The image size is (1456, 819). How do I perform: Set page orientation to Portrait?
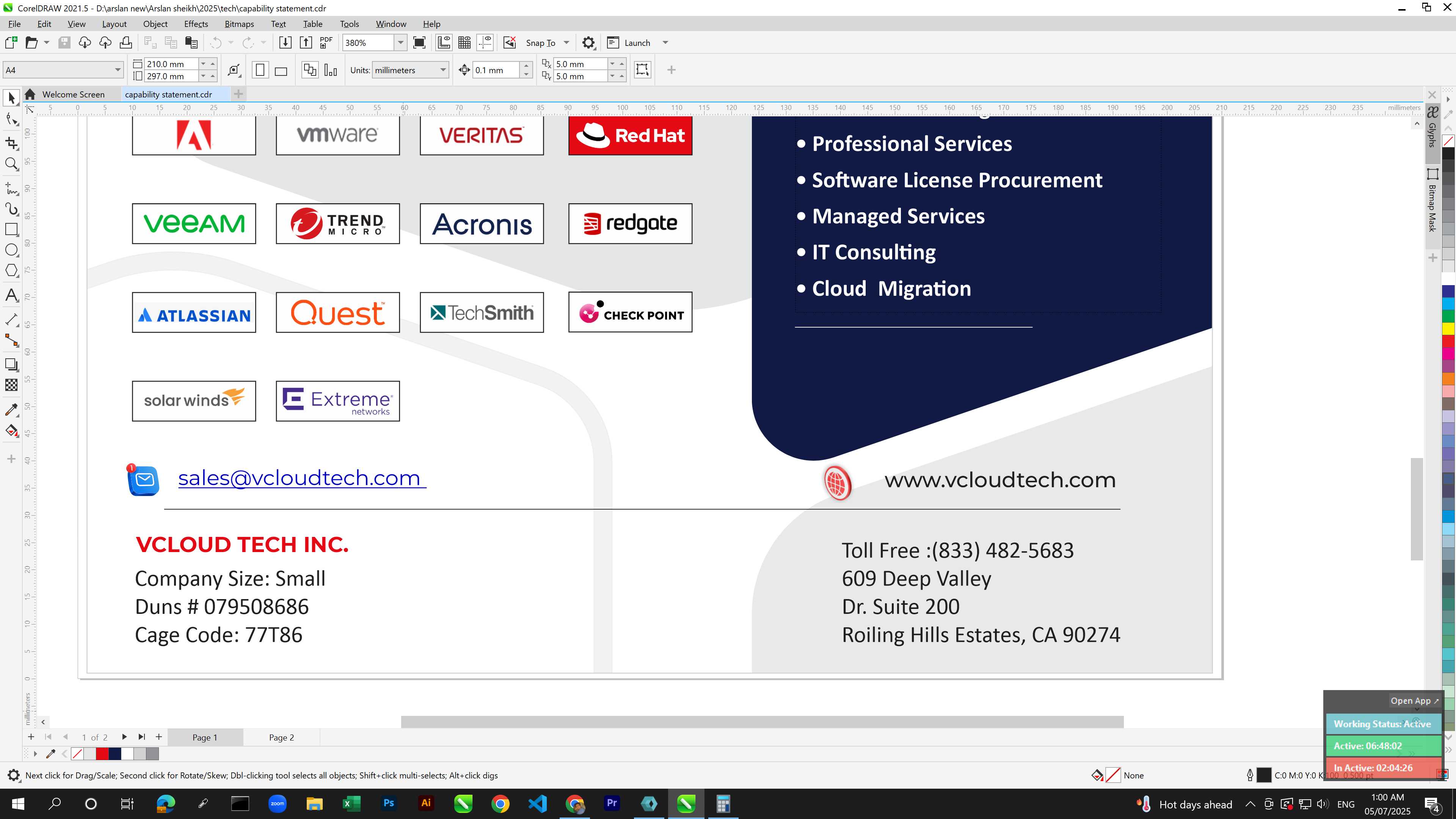[x=260, y=70]
